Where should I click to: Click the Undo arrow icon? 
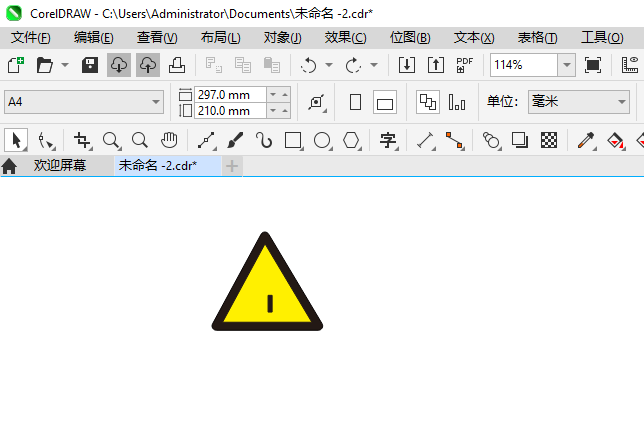pos(308,65)
